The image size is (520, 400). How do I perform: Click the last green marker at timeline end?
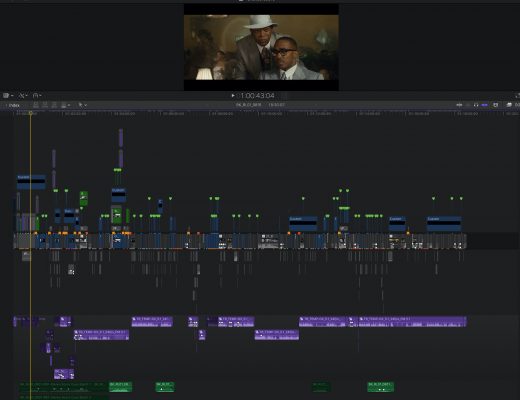(x=461, y=199)
